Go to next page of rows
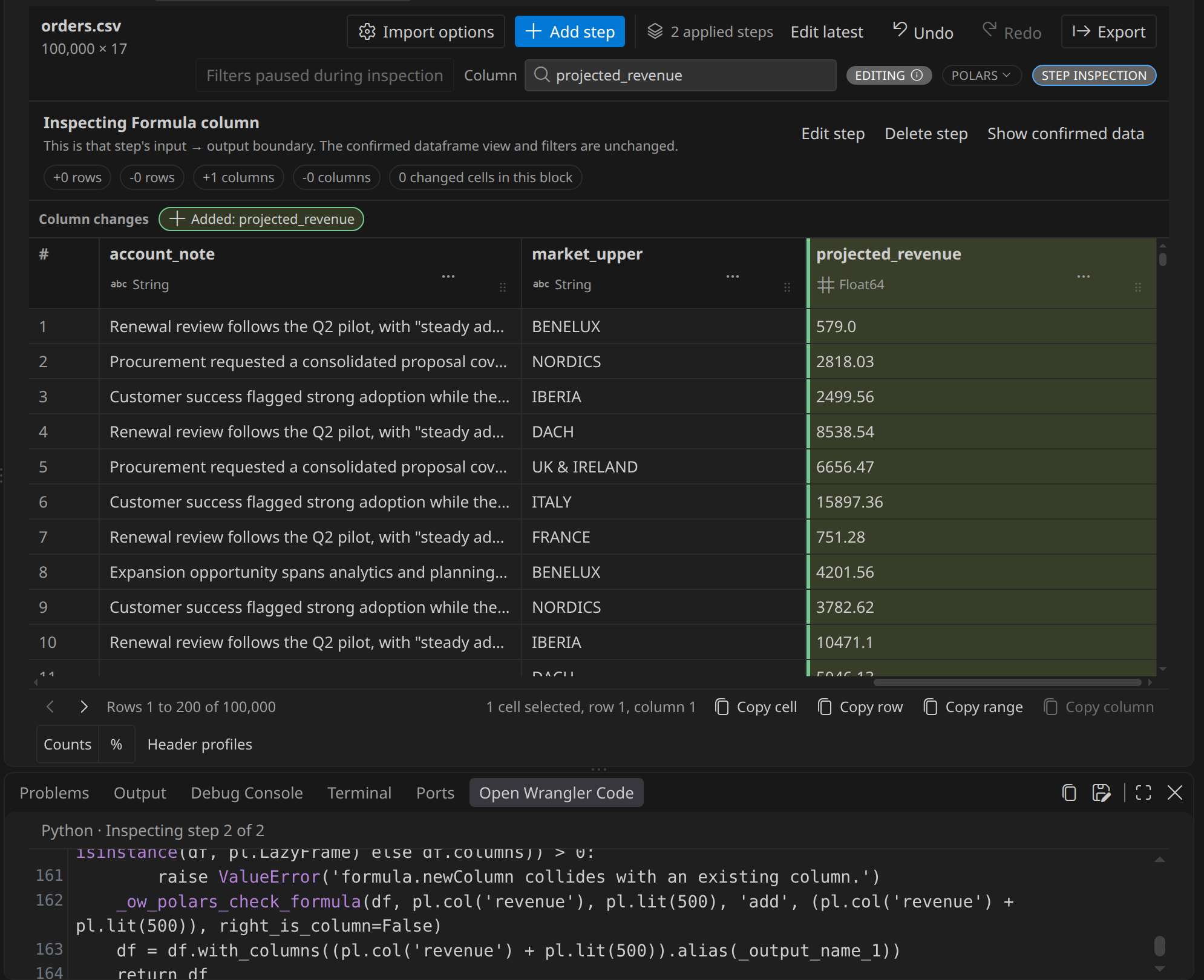The width and height of the screenshot is (1204, 980). coord(84,707)
